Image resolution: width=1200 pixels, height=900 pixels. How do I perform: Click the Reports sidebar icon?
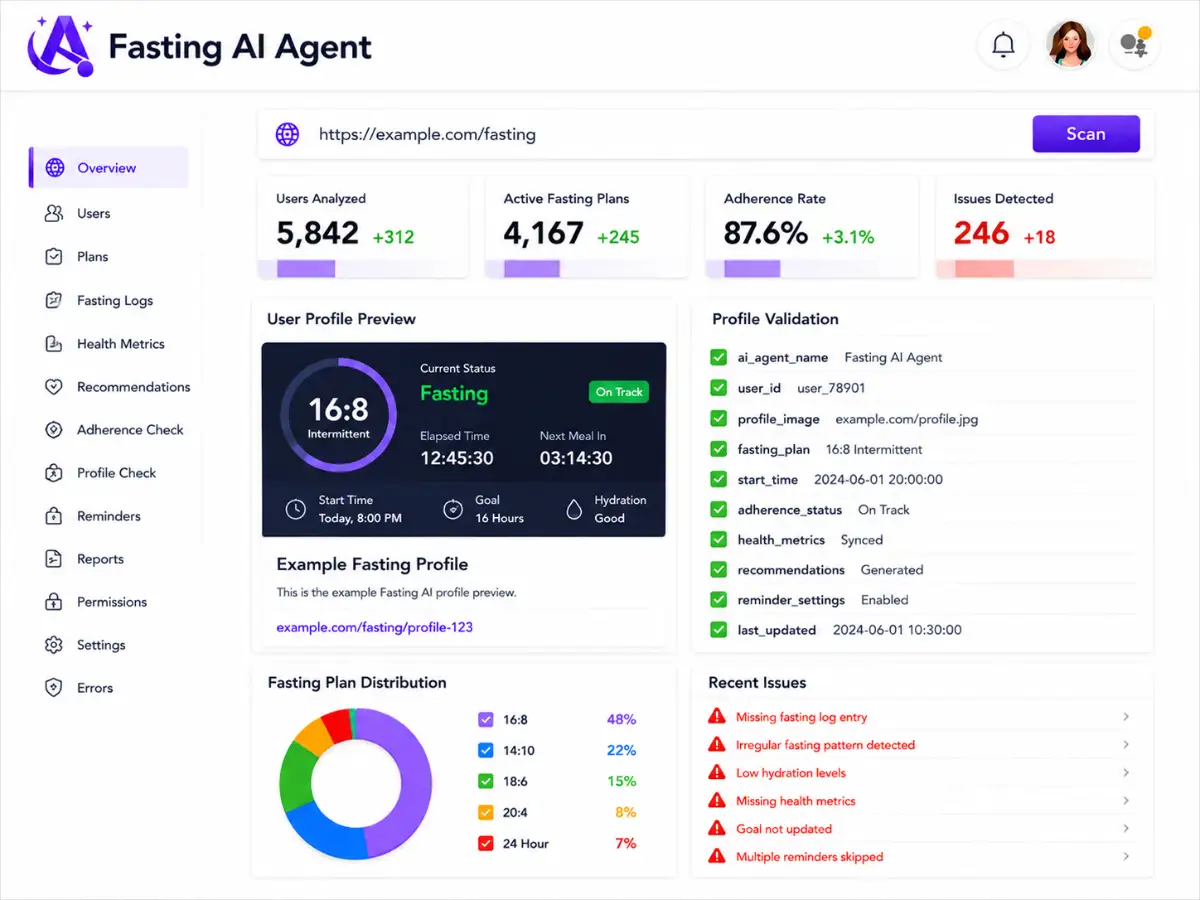point(54,559)
